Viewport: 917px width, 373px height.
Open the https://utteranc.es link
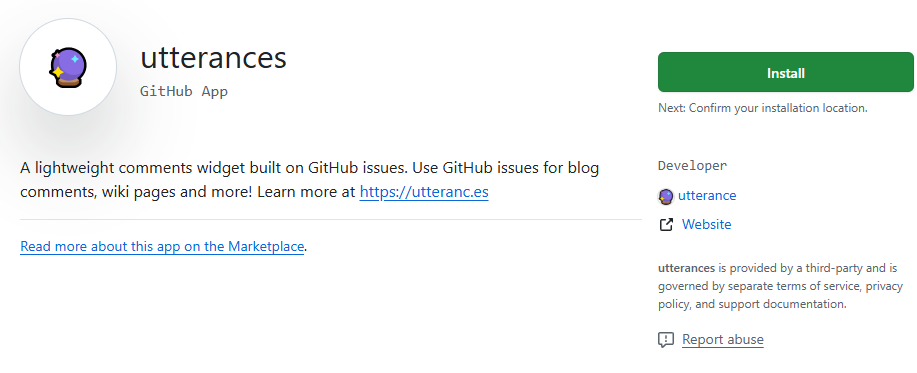tap(424, 192)
